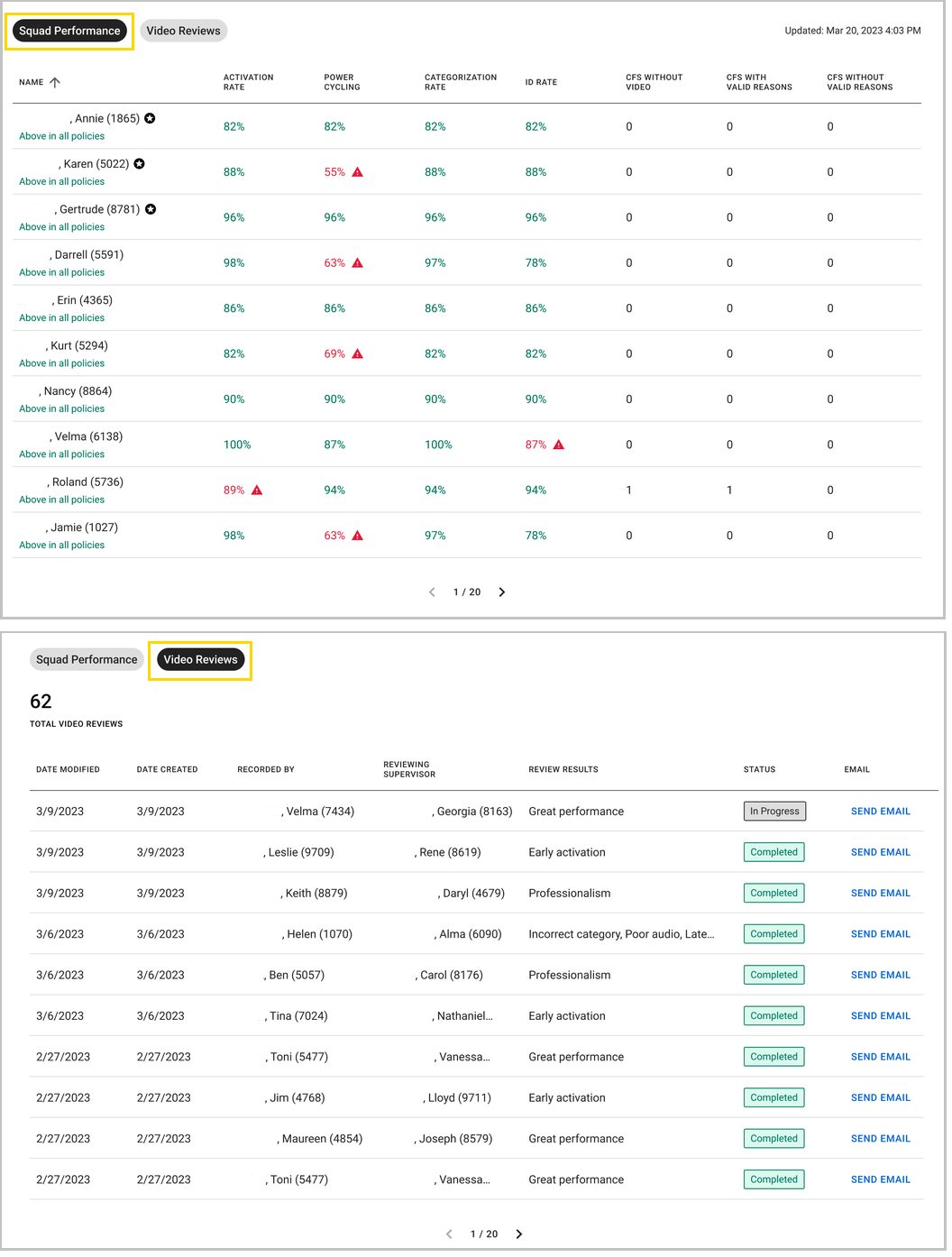Click the warning icon next to Karen's 55% power cycling
Viewport: 952px width, 1257px height.
[357, 171]
